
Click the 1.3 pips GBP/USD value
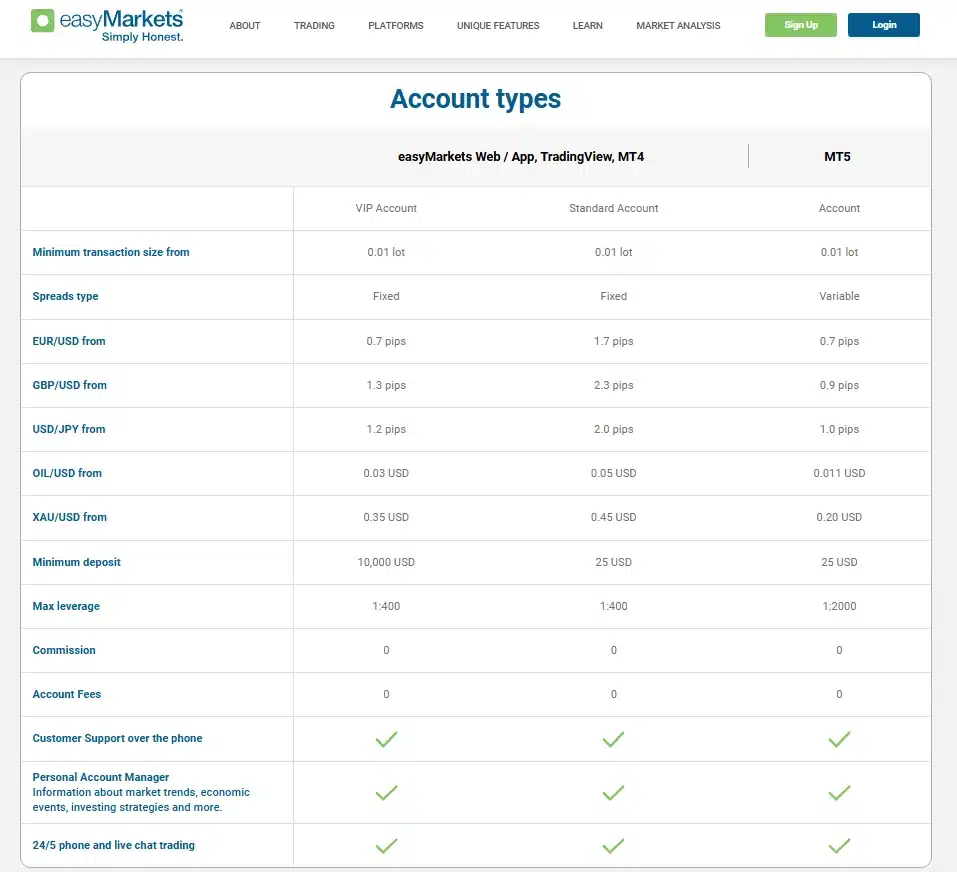point(386,385)
